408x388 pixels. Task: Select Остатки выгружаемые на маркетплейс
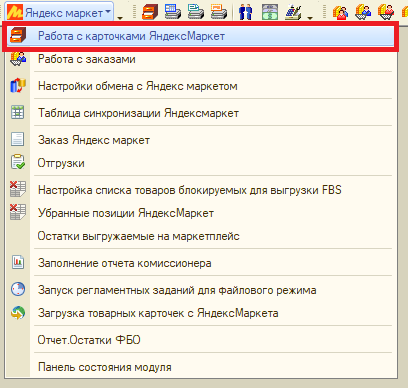coord(200,236)
